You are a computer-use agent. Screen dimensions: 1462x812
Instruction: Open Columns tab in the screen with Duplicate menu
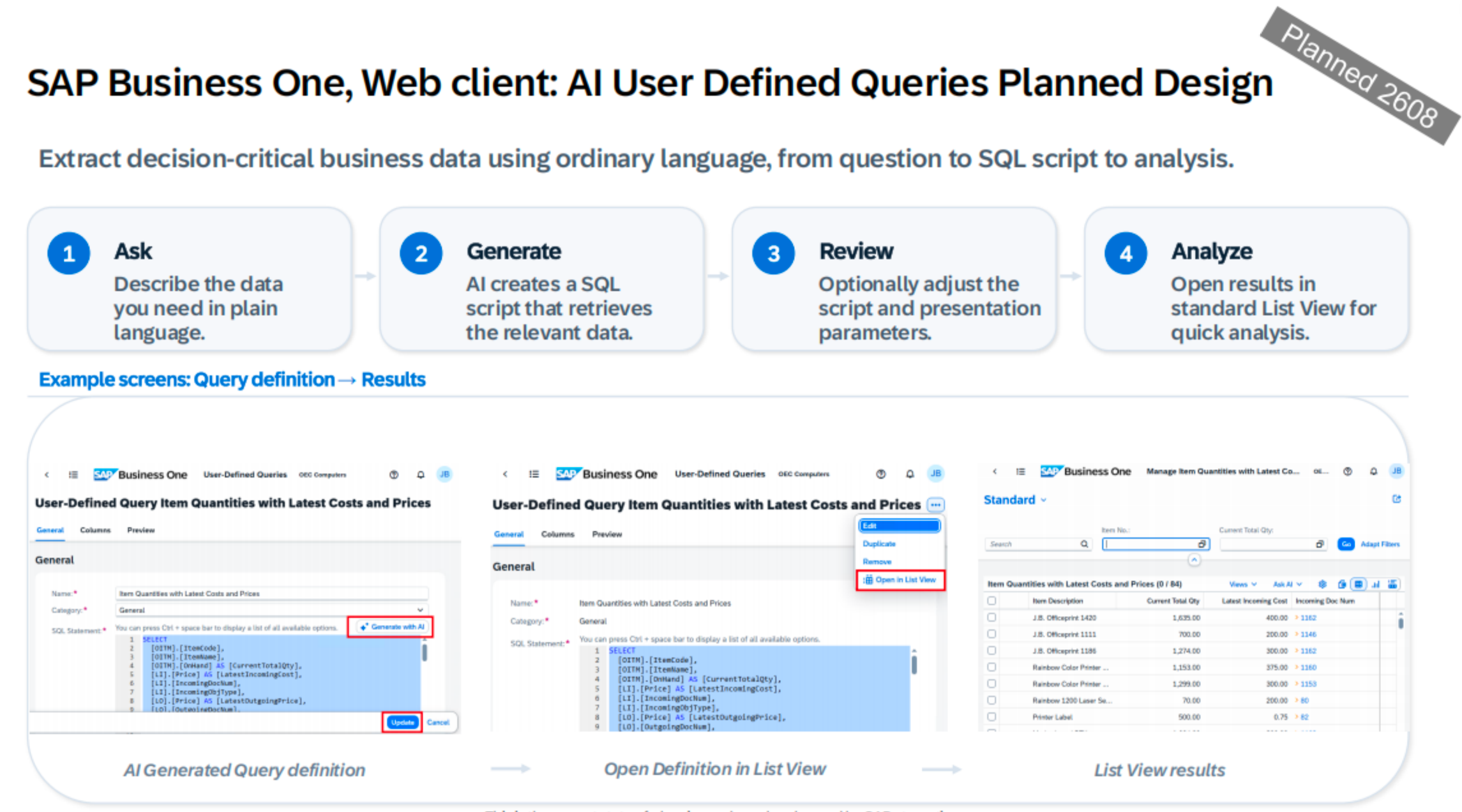(557, 534)
